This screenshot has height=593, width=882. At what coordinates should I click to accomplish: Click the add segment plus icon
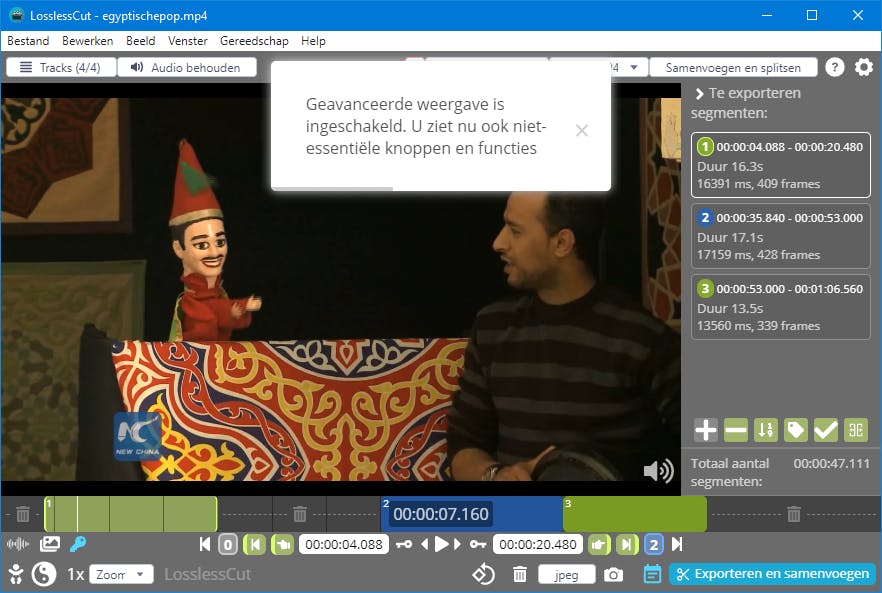coord(706,430)
